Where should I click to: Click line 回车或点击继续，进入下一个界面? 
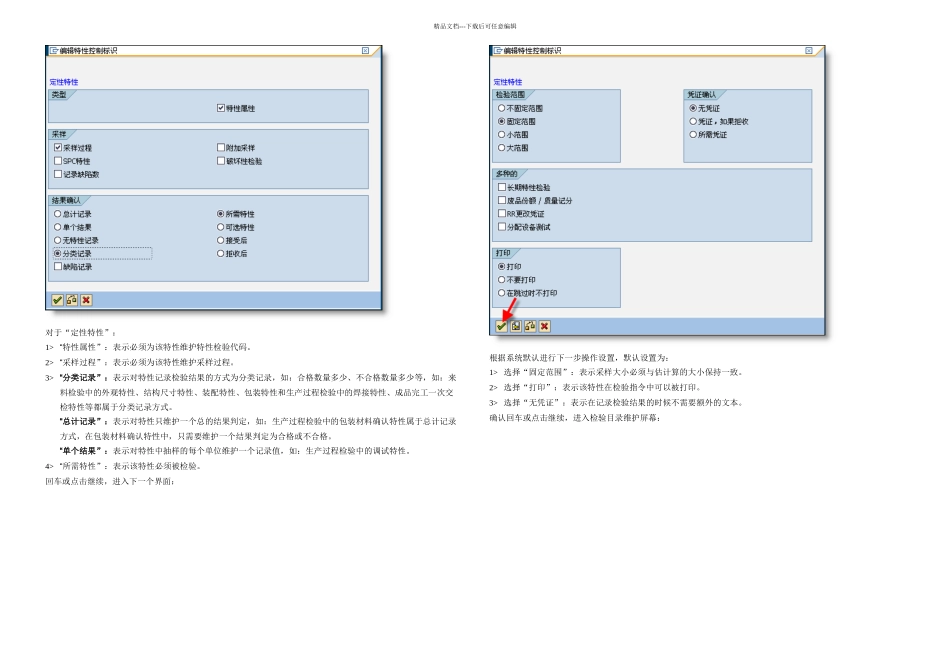[110, 481]
